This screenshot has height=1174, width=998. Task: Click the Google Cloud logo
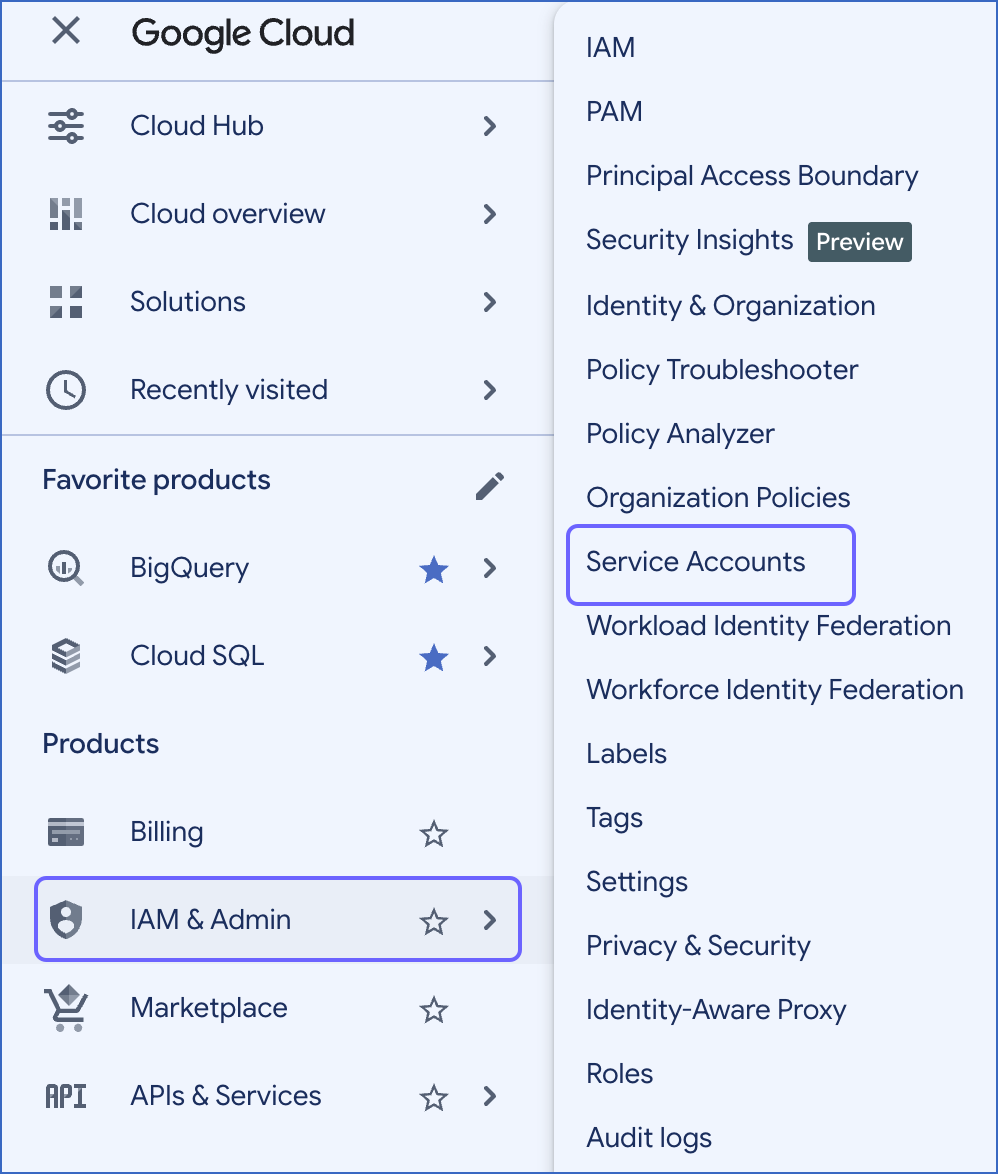(x=243, y=34)
